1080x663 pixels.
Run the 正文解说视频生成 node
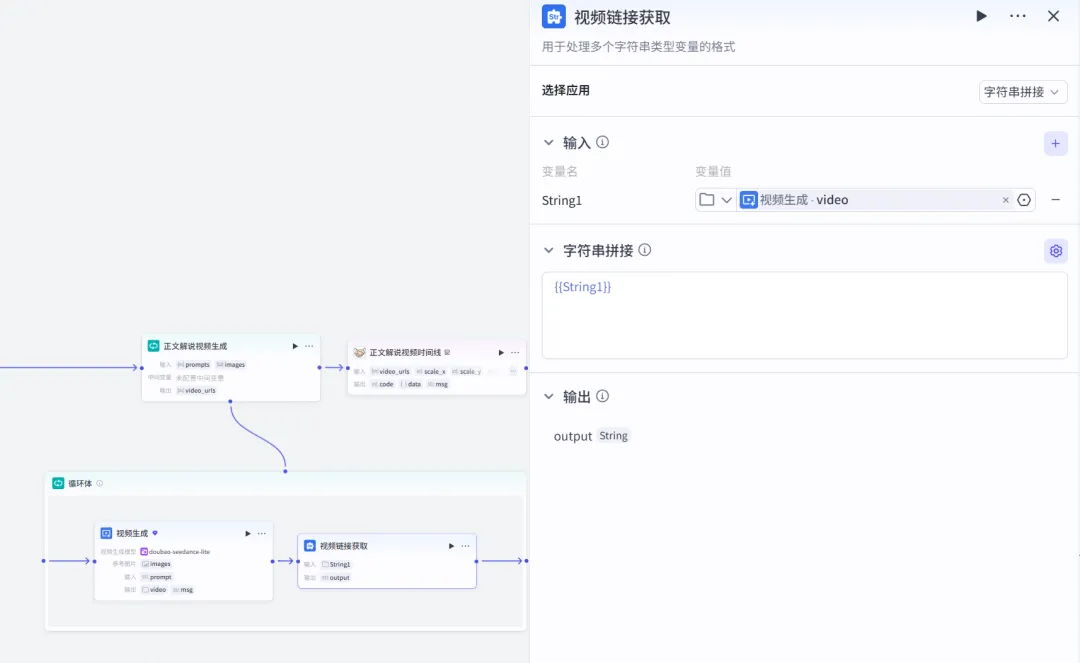click(295, 346)
